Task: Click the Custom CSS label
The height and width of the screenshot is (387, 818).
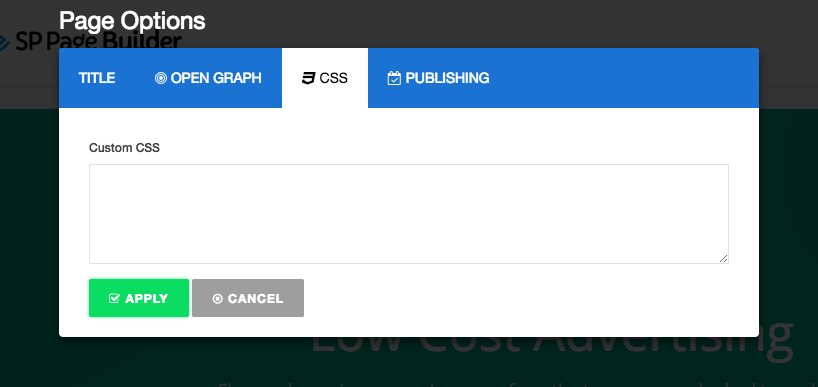Action: tap(124, 148)
